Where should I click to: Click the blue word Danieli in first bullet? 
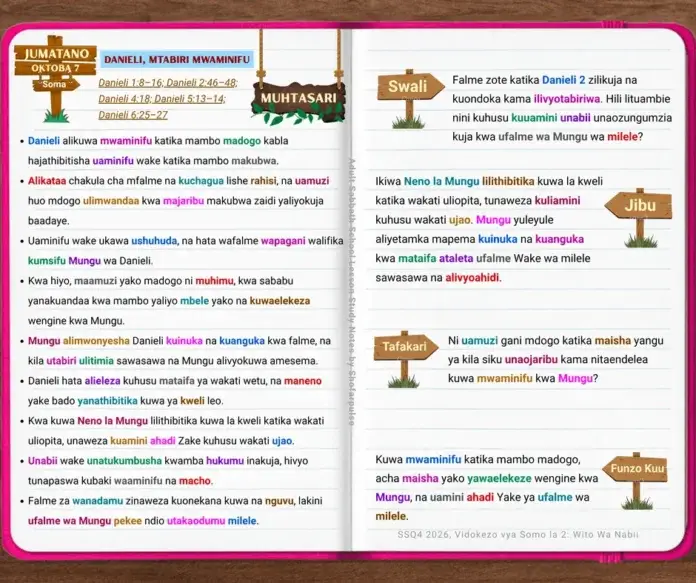tap(44, 141)
